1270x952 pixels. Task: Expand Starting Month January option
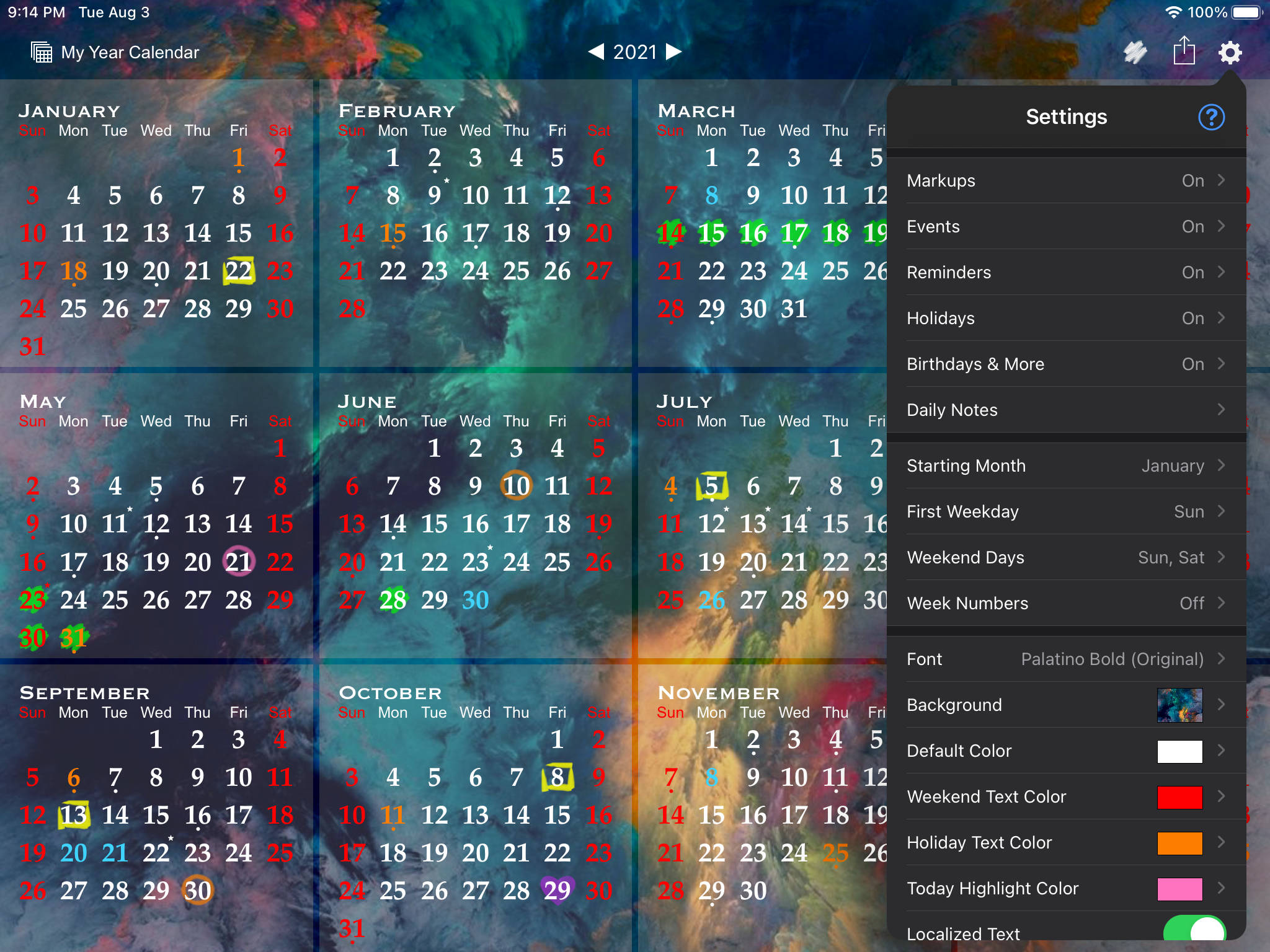click(1067, 465)
